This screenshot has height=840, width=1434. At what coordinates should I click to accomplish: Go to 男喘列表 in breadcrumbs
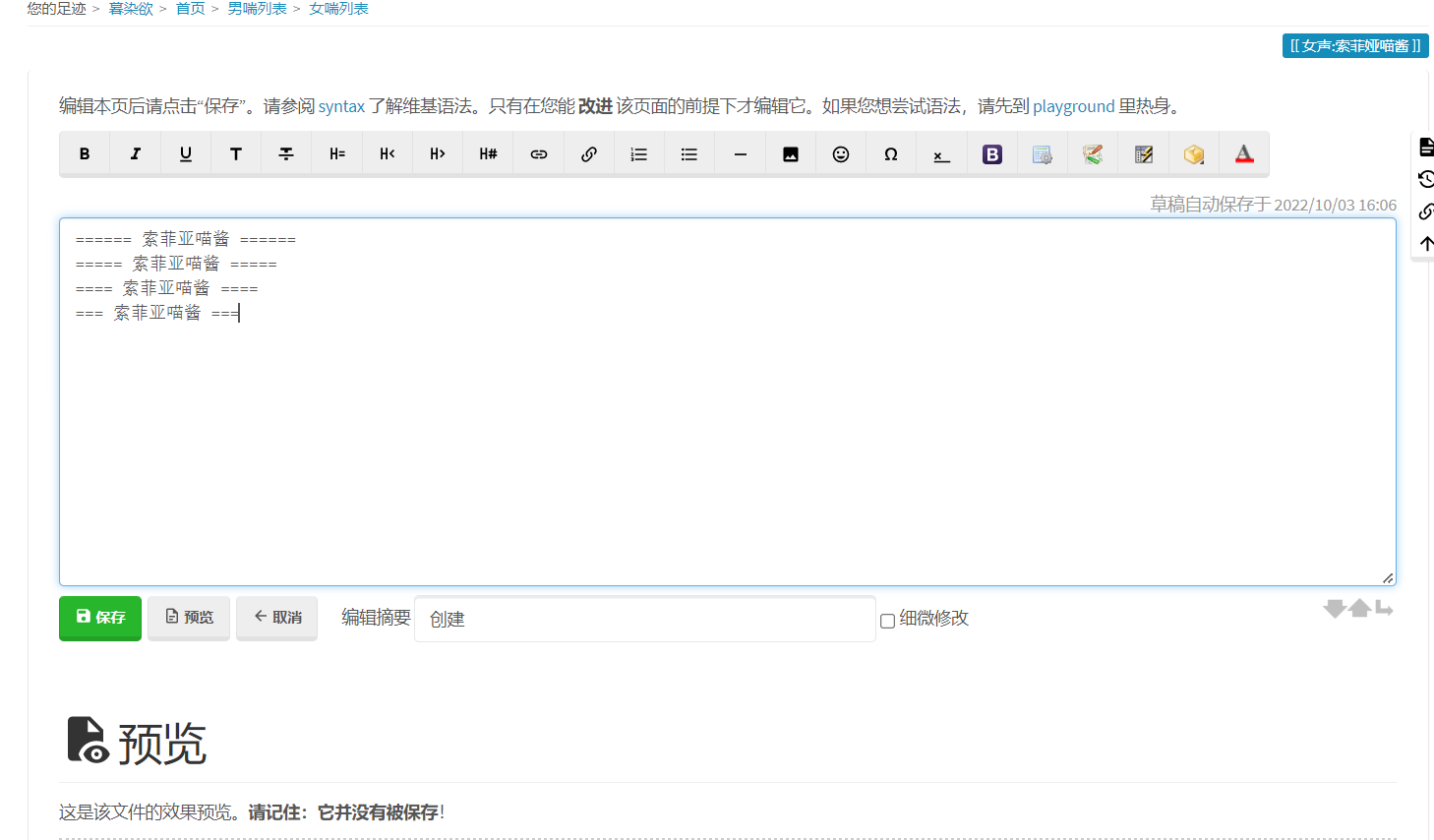click(x=257, y=9)
